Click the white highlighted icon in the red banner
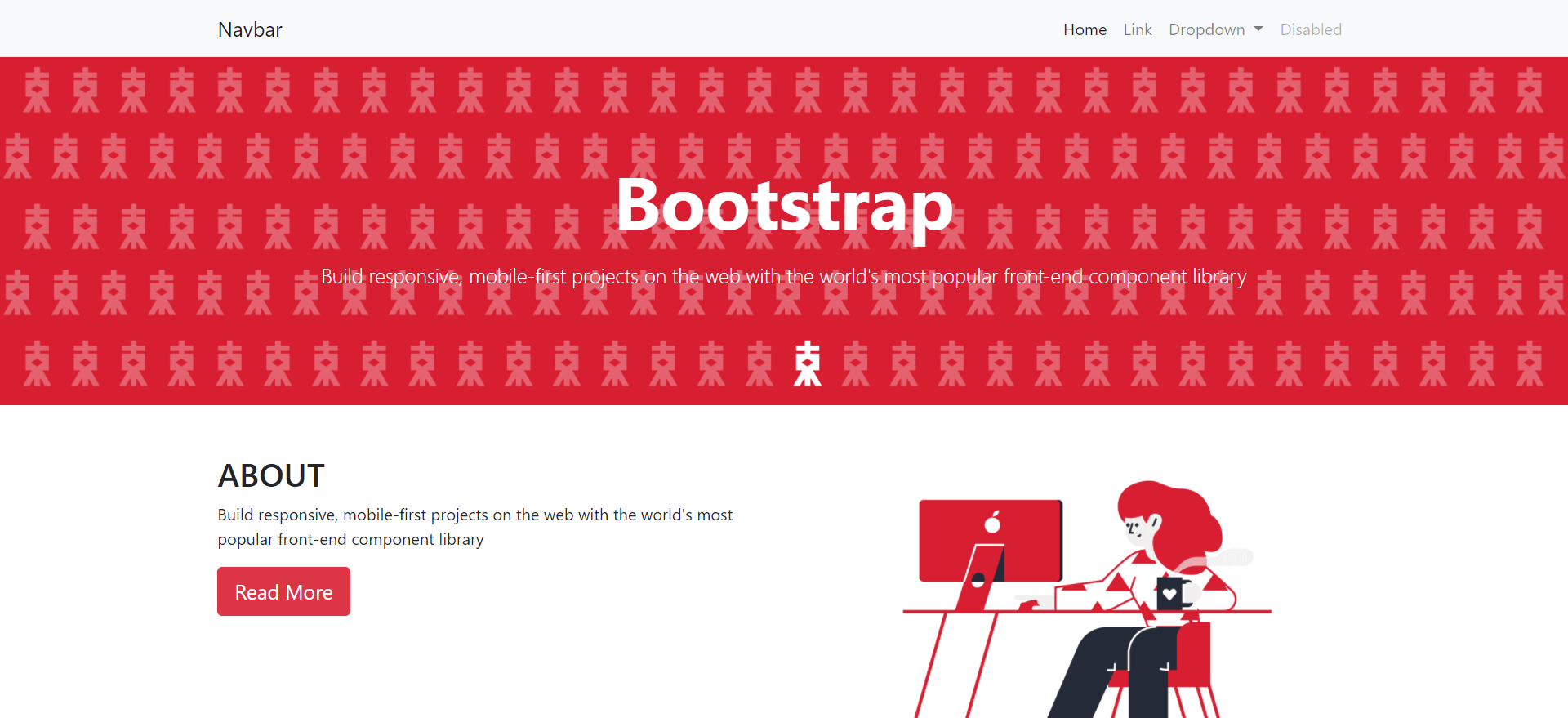Image resolution: width=1568 pixels, height=718 pixels. point(807,363)
